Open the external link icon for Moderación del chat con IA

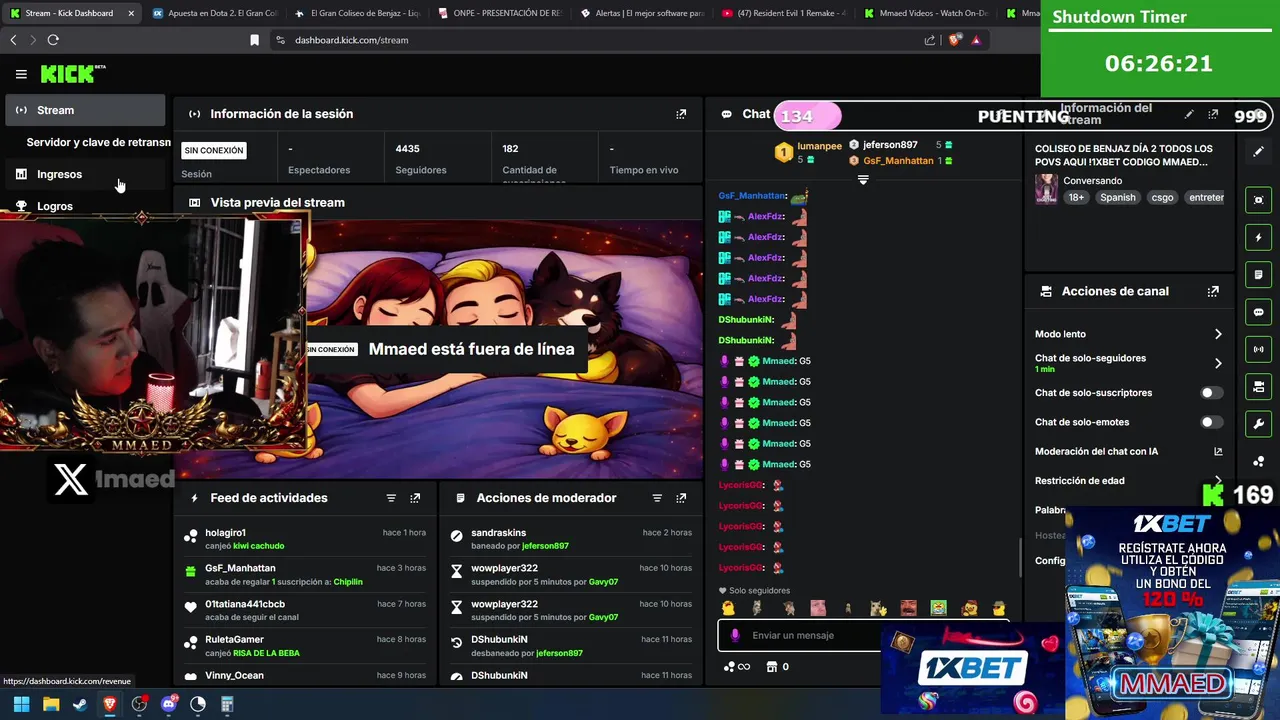pos(1218,452)
